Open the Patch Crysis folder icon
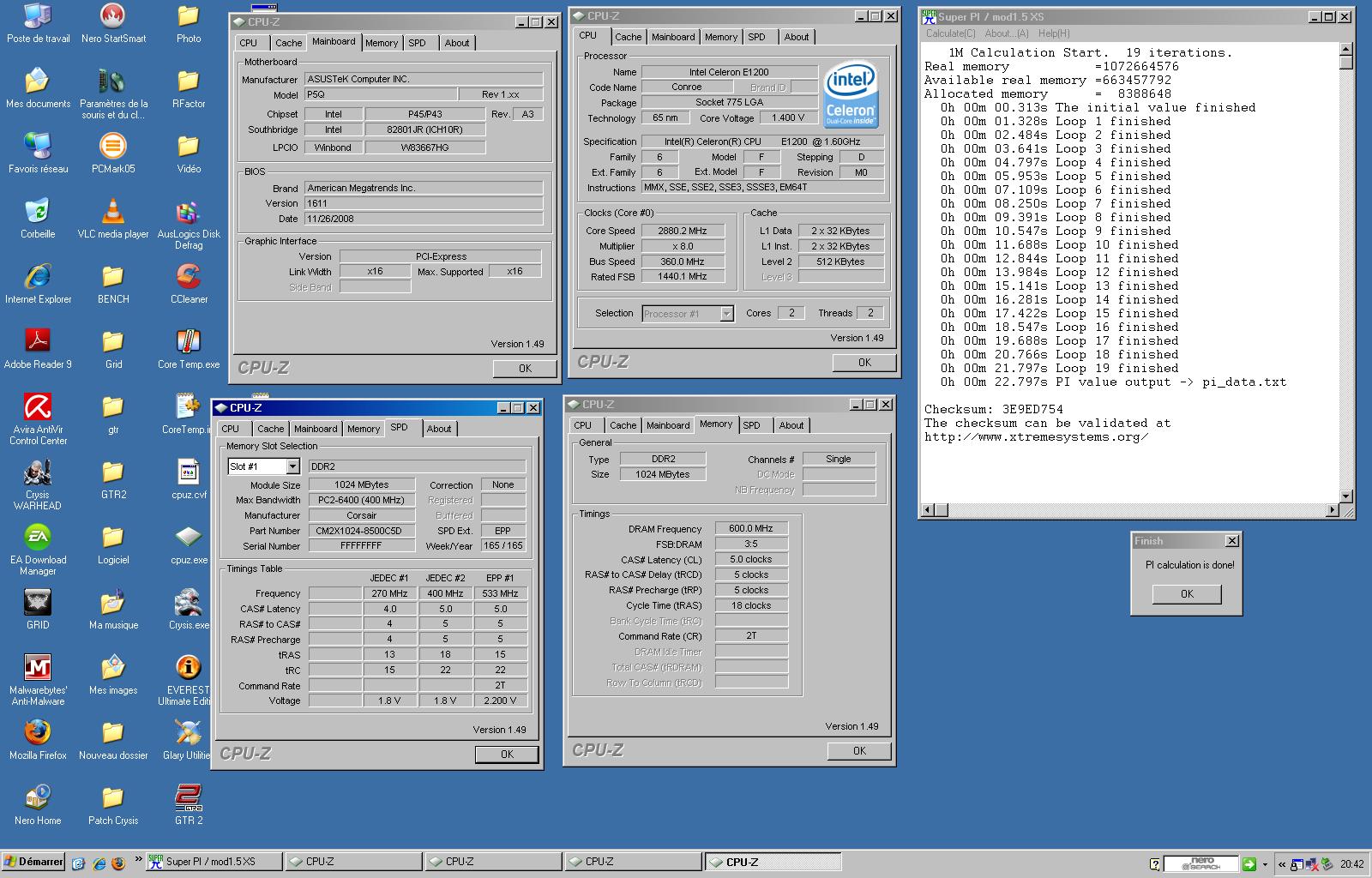 pos(113,805)
